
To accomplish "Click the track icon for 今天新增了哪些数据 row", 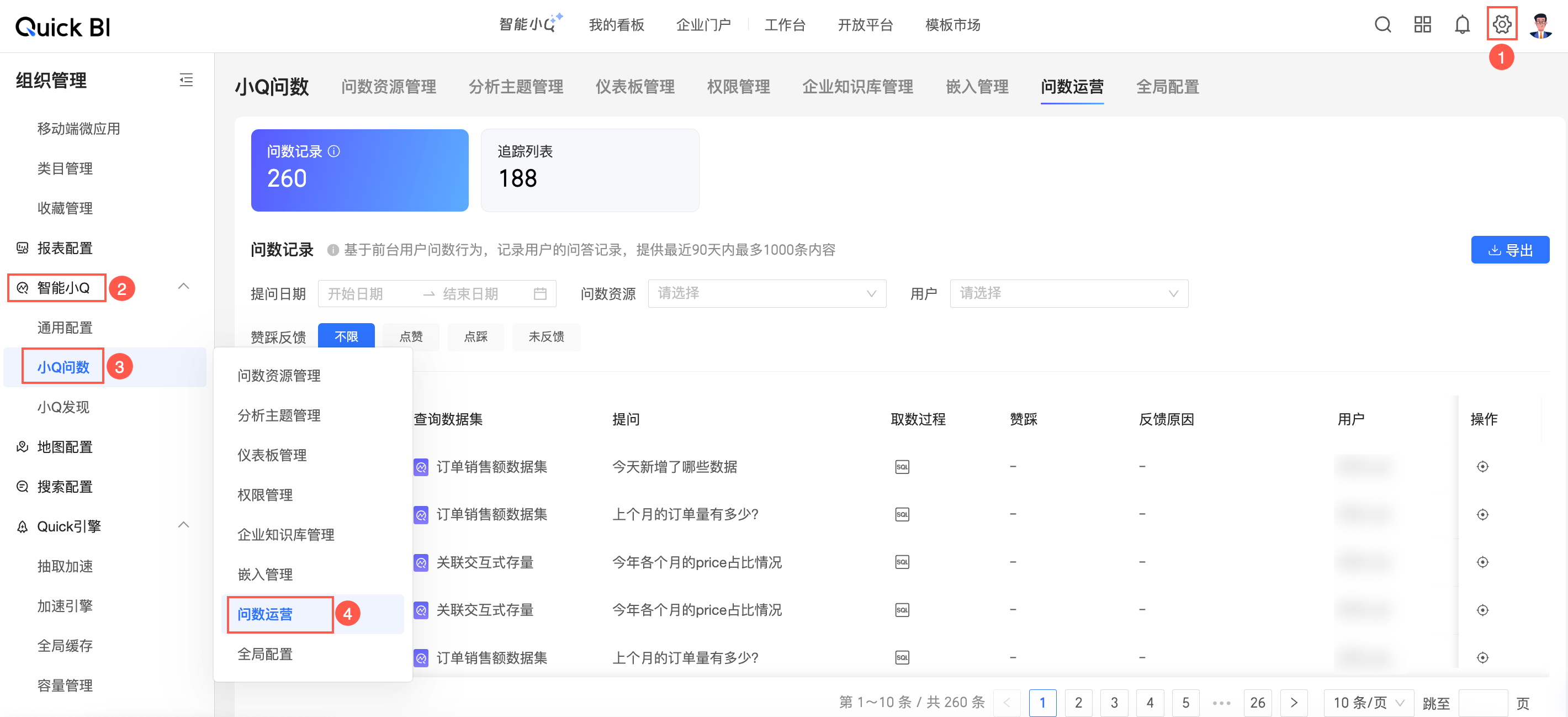I will tap(1483, 467).
